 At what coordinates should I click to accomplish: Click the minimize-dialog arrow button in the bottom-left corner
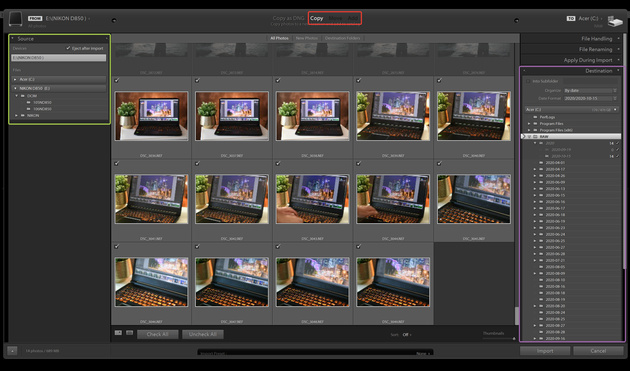(12, 351)
